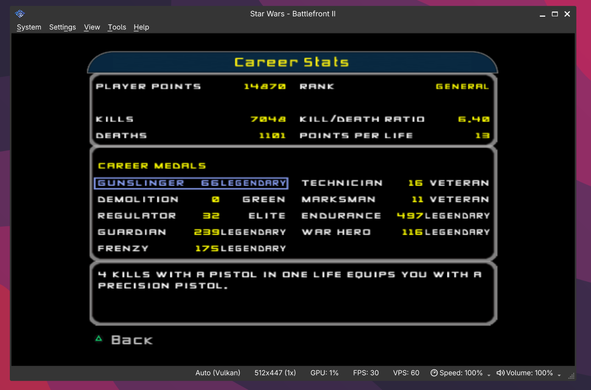The height and width of the screenshot is (390, 591).
Task: Open the System menu
Action: click(x=29, y=27)
